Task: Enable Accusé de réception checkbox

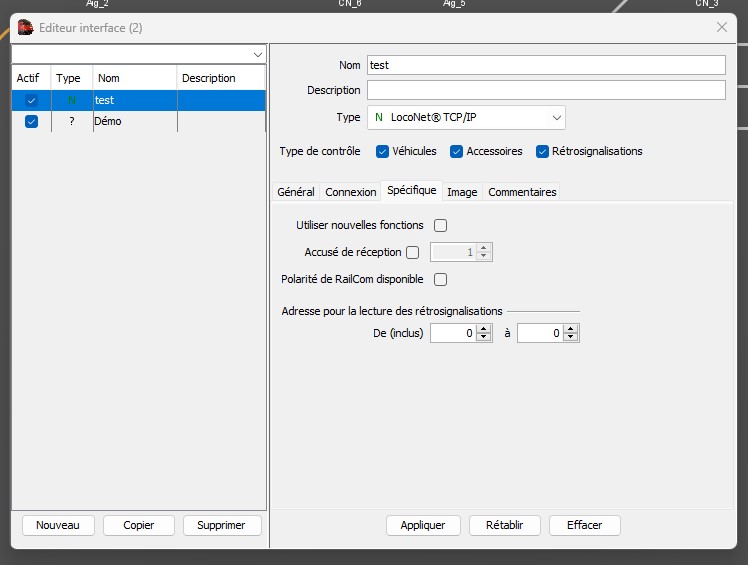Action: [x=413, y=252]
